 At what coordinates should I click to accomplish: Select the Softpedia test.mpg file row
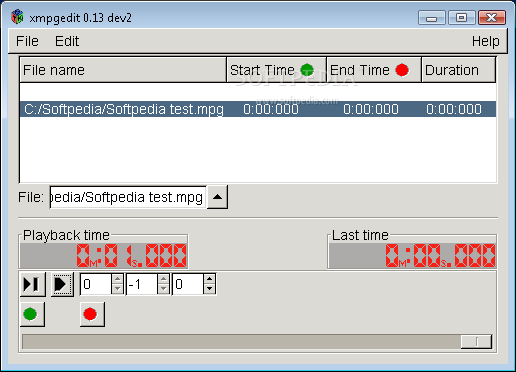258,109
